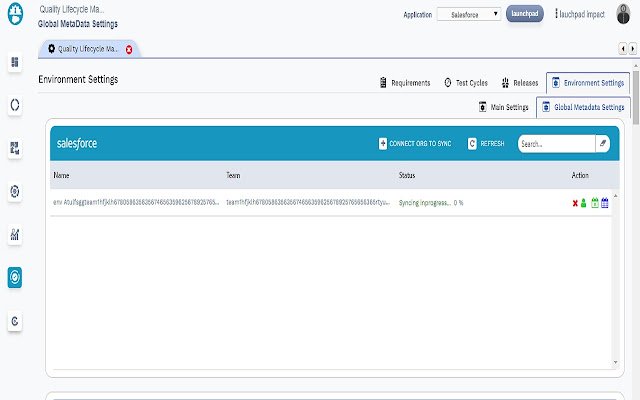640x400 pixels.
Task: Click the page vertical scrollbar thumb
Action: coord(636,97)
